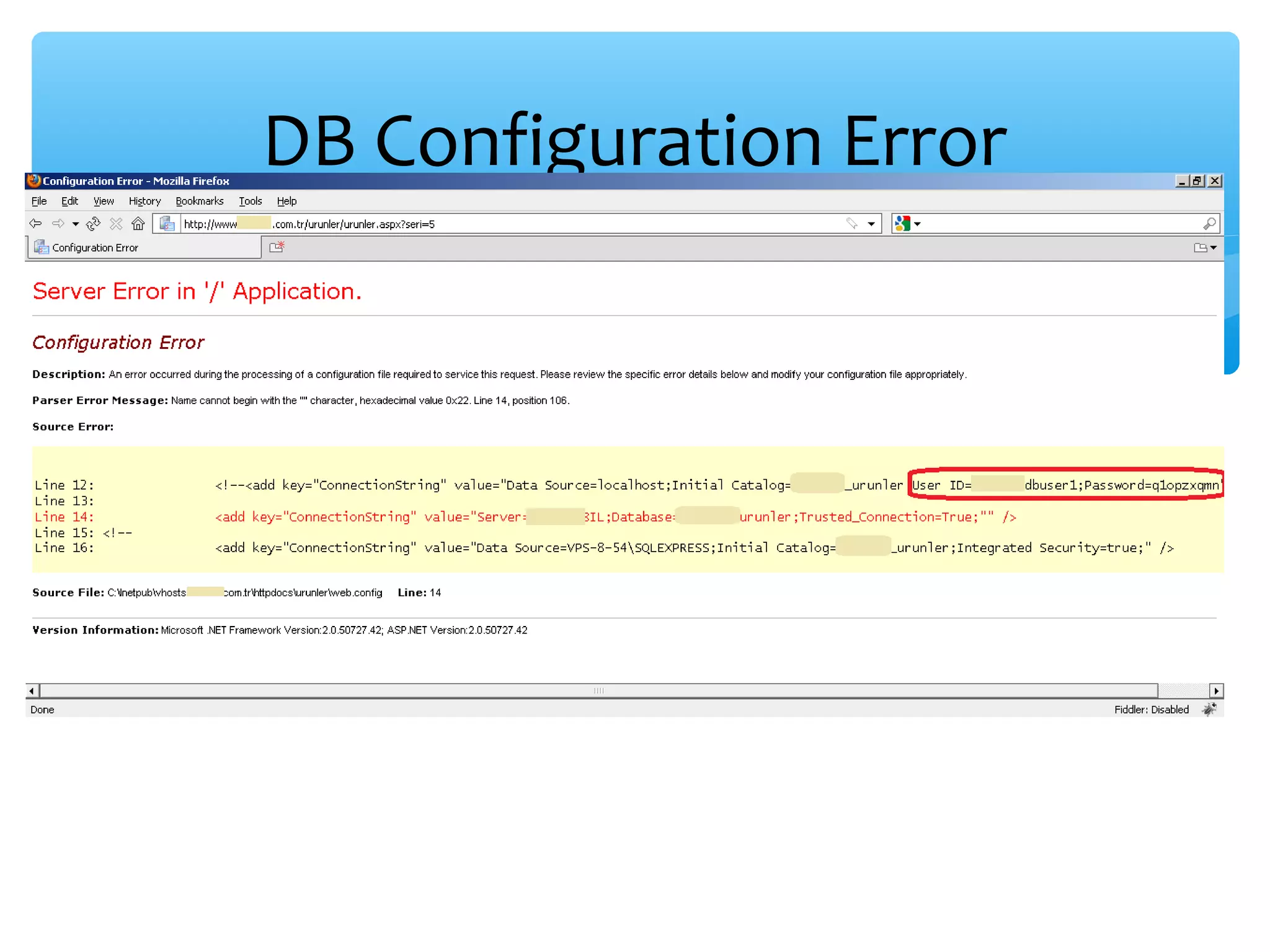Click the Stop loading X icon
Image resolution: width=1270 pixels, height=952 pixels.
coord(116,223)
